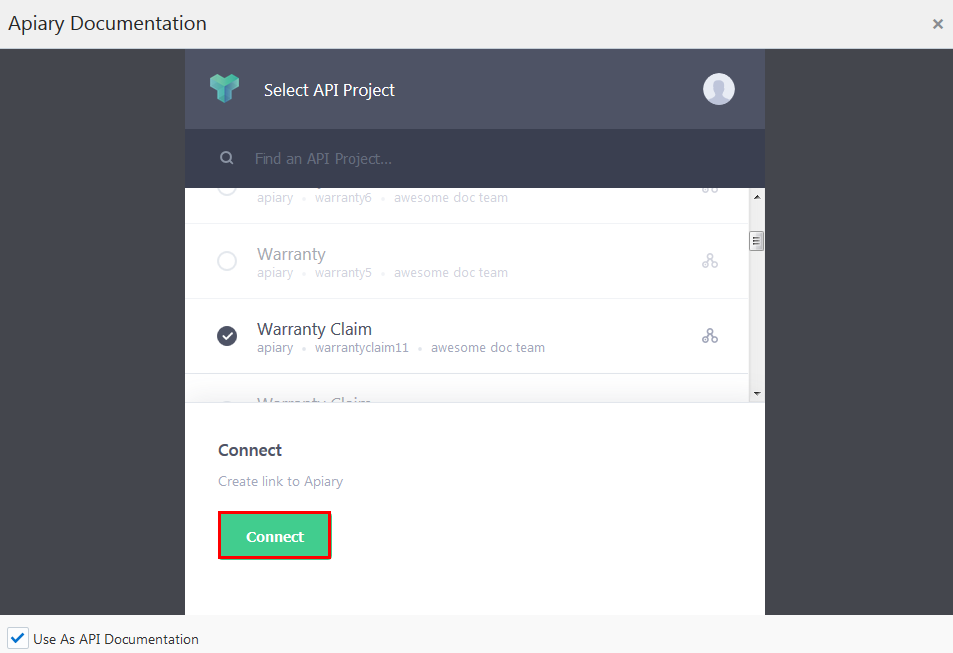Click the team icon beside Warranty Claim

pyautogui.click(x=710, y=335)
